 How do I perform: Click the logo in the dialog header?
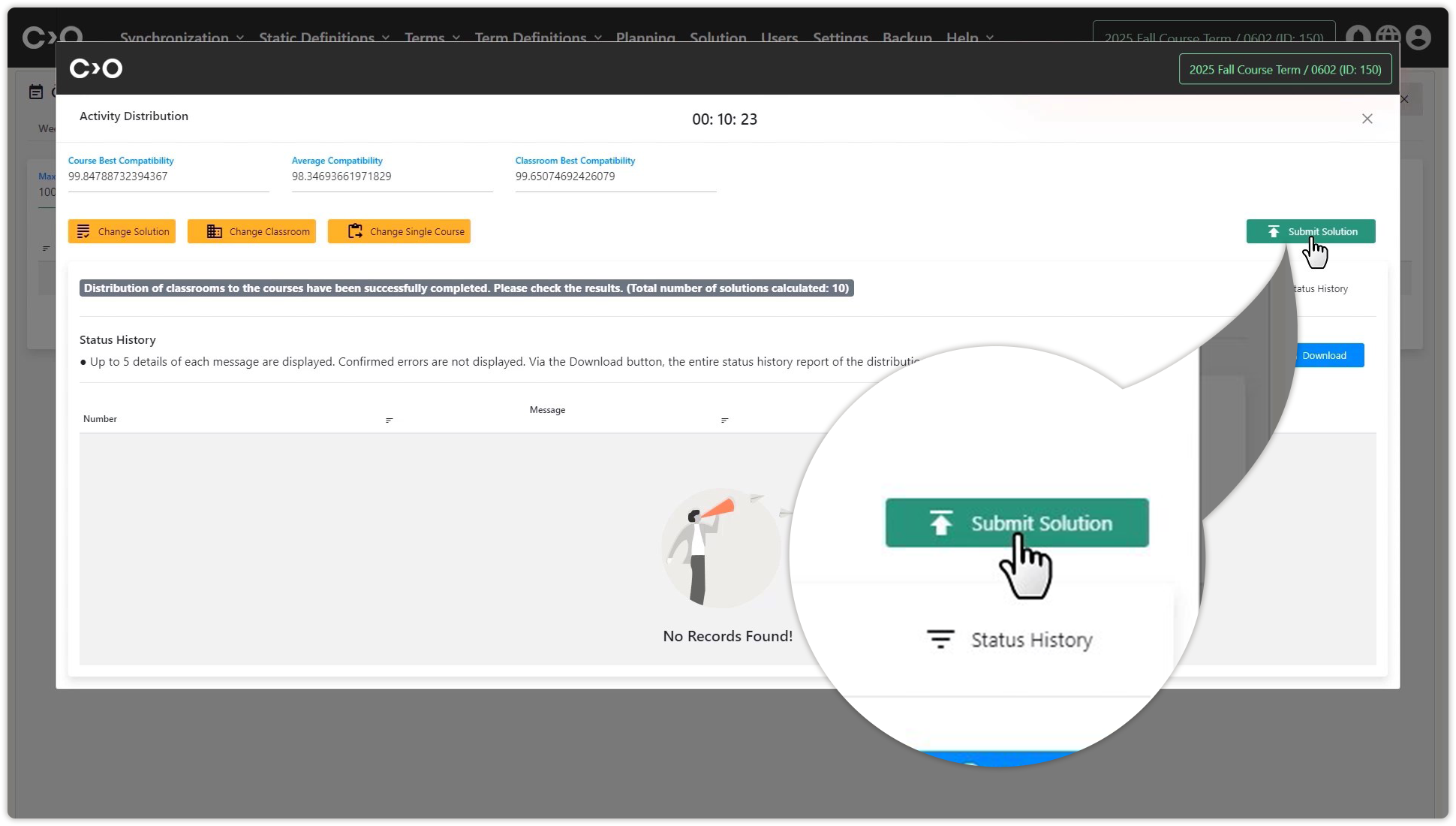pos(96,68)
